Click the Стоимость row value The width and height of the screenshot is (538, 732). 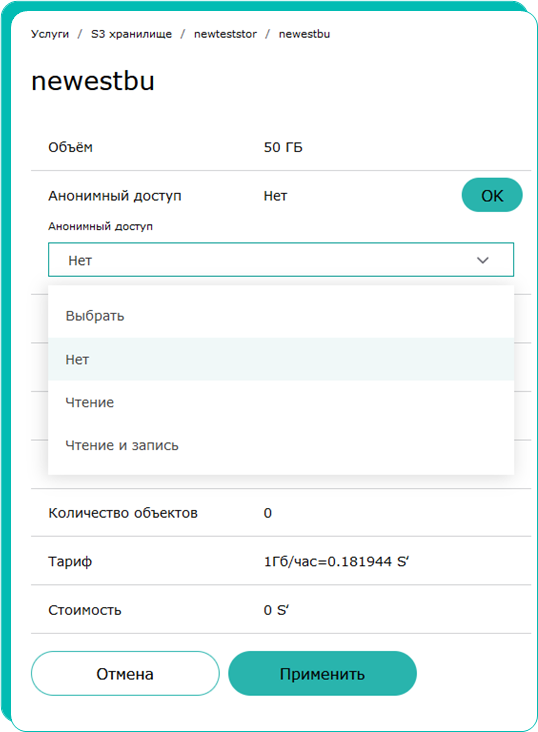point(276,610)
